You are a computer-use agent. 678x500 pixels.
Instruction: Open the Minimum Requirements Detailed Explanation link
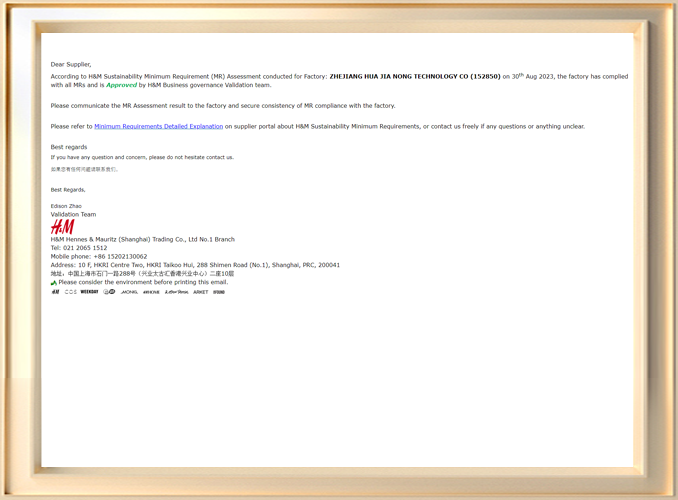click(159, 126)
